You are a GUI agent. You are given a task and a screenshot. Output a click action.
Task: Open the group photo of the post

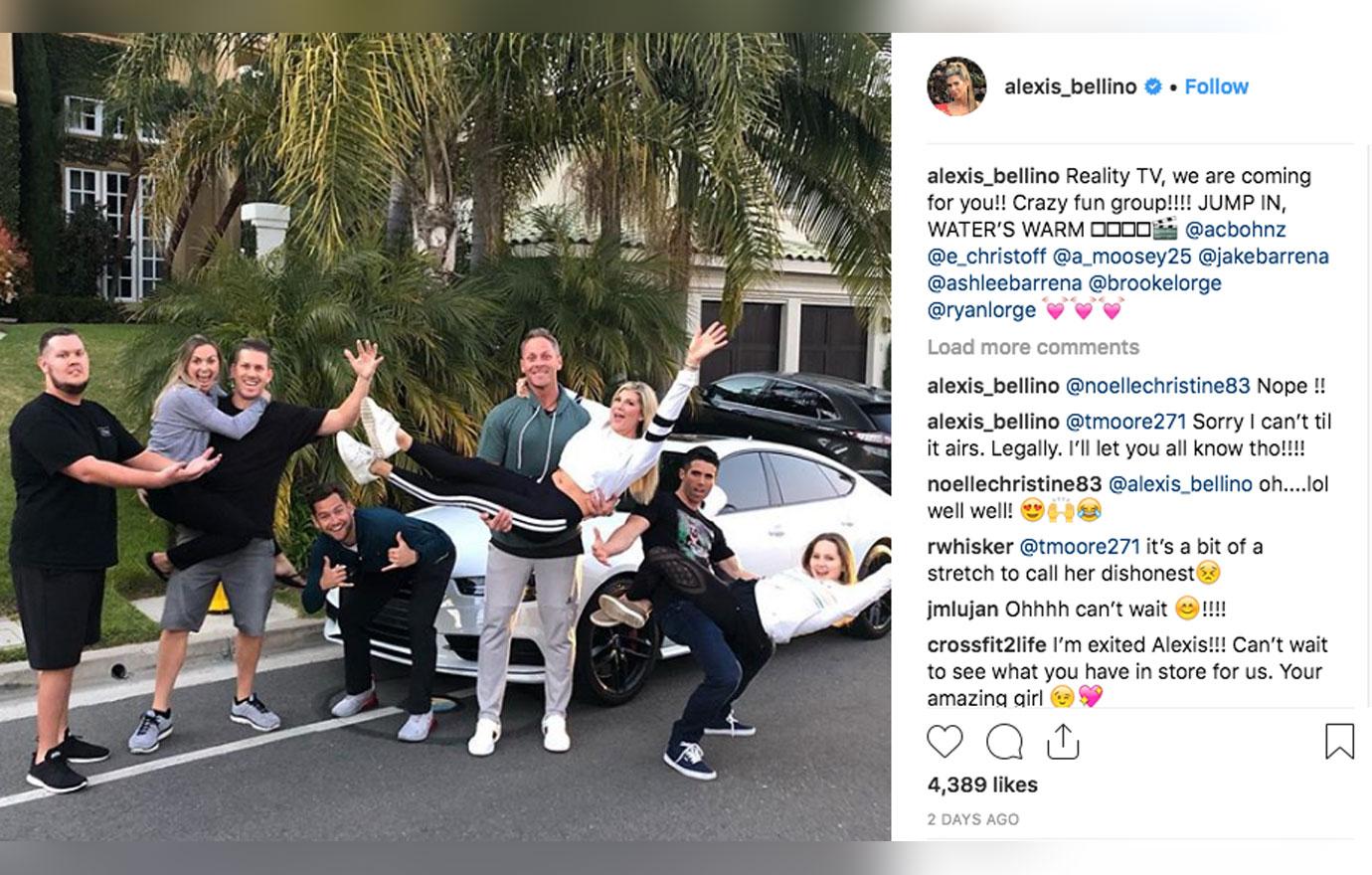tap(445, 437)
